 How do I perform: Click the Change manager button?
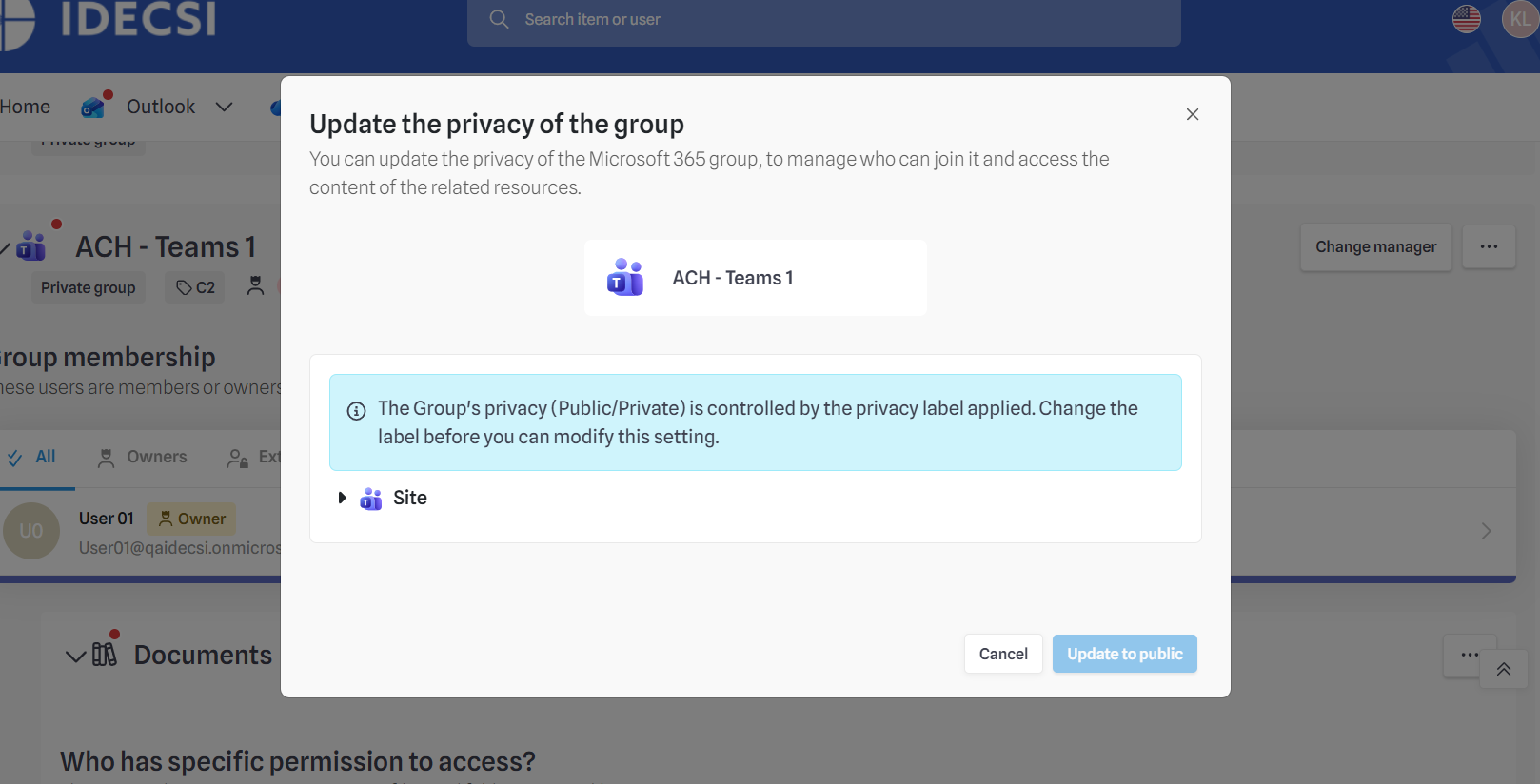tap(1375, 247)
